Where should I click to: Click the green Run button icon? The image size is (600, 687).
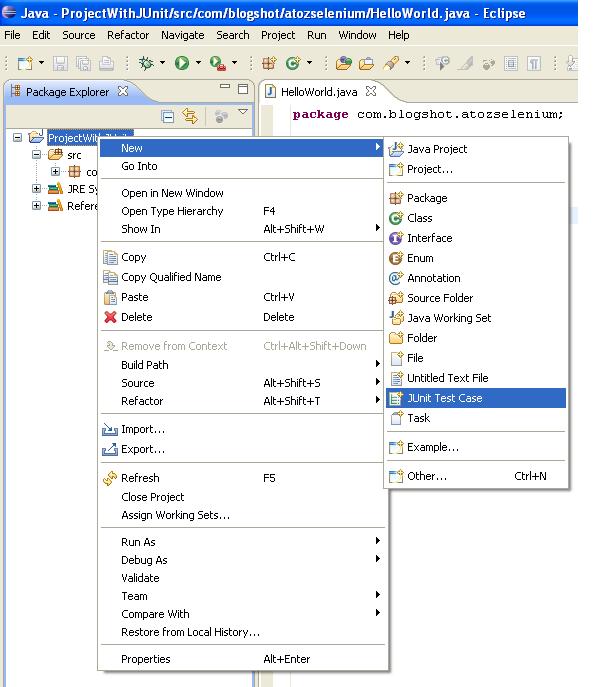[x=182, y=64]
